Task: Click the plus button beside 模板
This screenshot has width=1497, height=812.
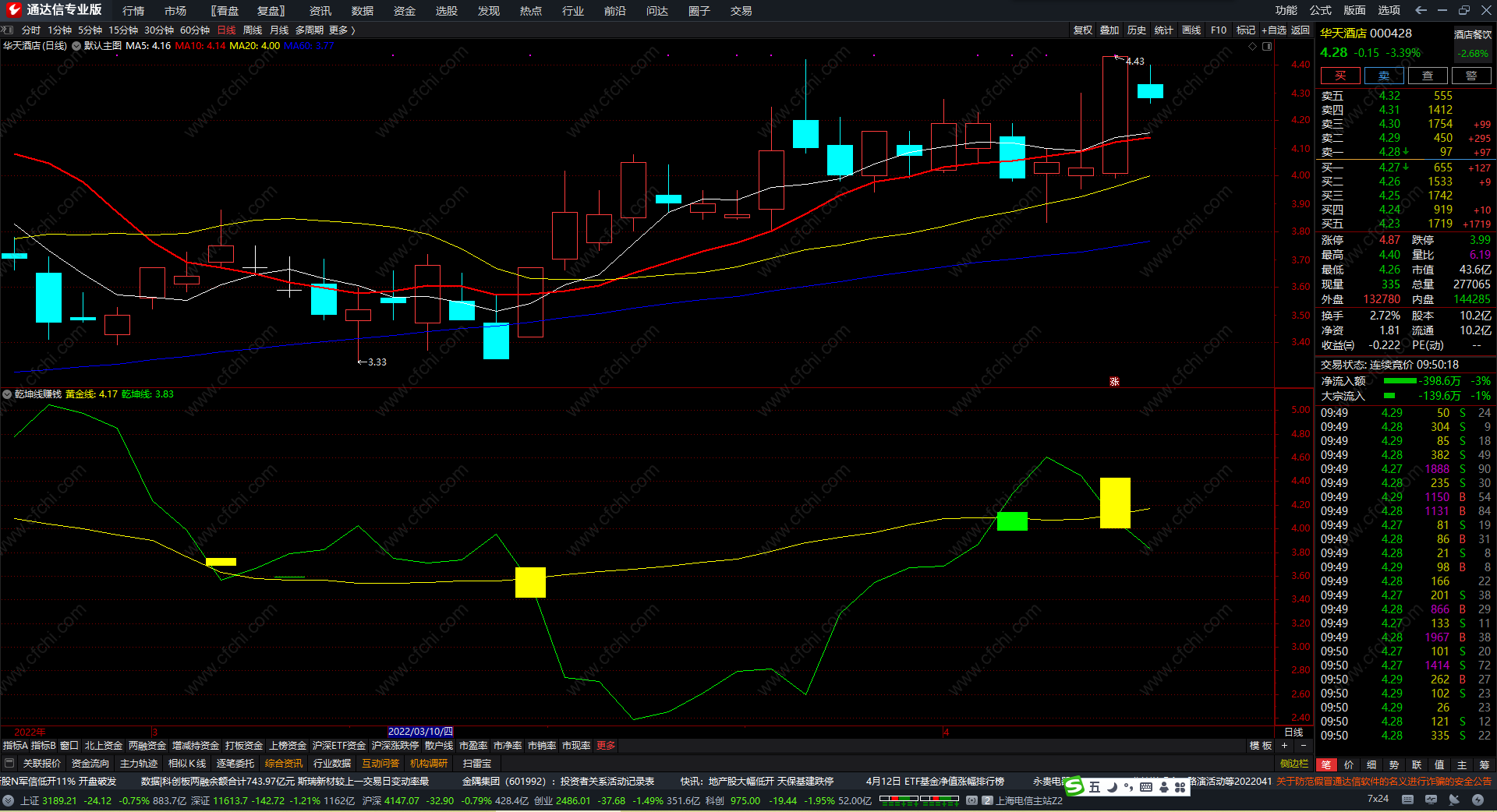Action: pyautogui.click(x=1284, y=746)
